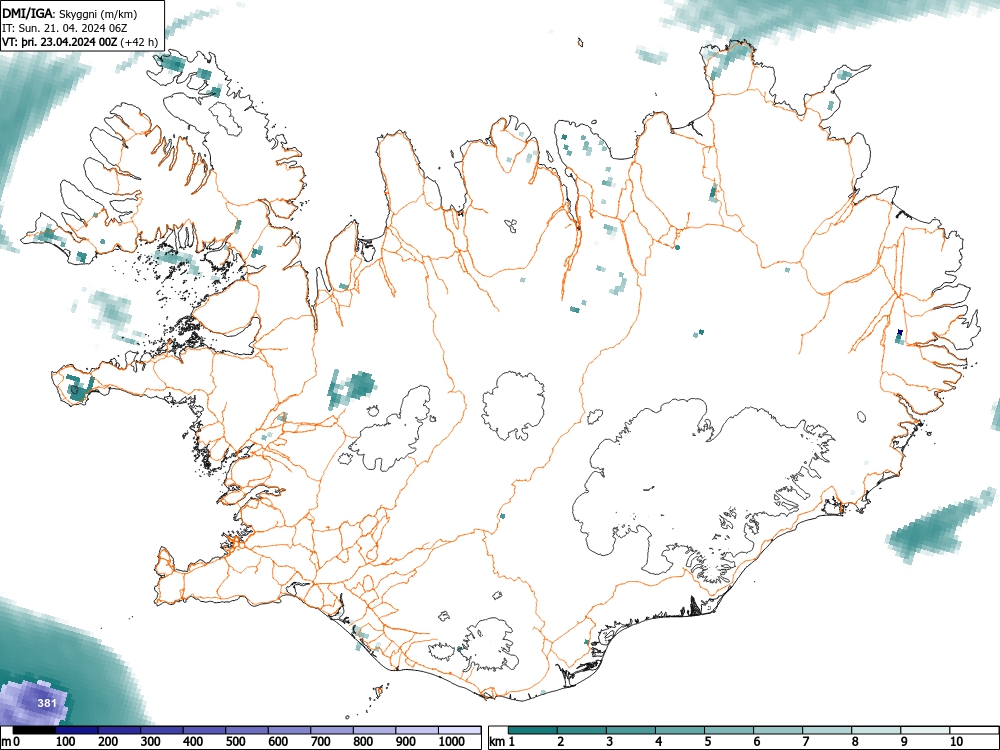Click the '800' label on the meters scale
Viewport: 1000px width, 750px height.
pos(363,741)
